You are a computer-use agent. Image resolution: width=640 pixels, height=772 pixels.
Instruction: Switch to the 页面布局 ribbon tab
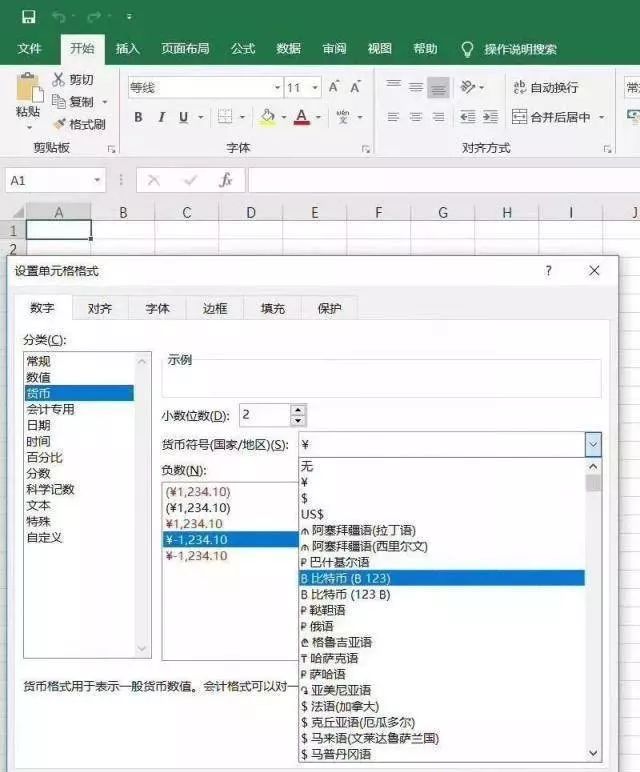click(x=185, y=48)
